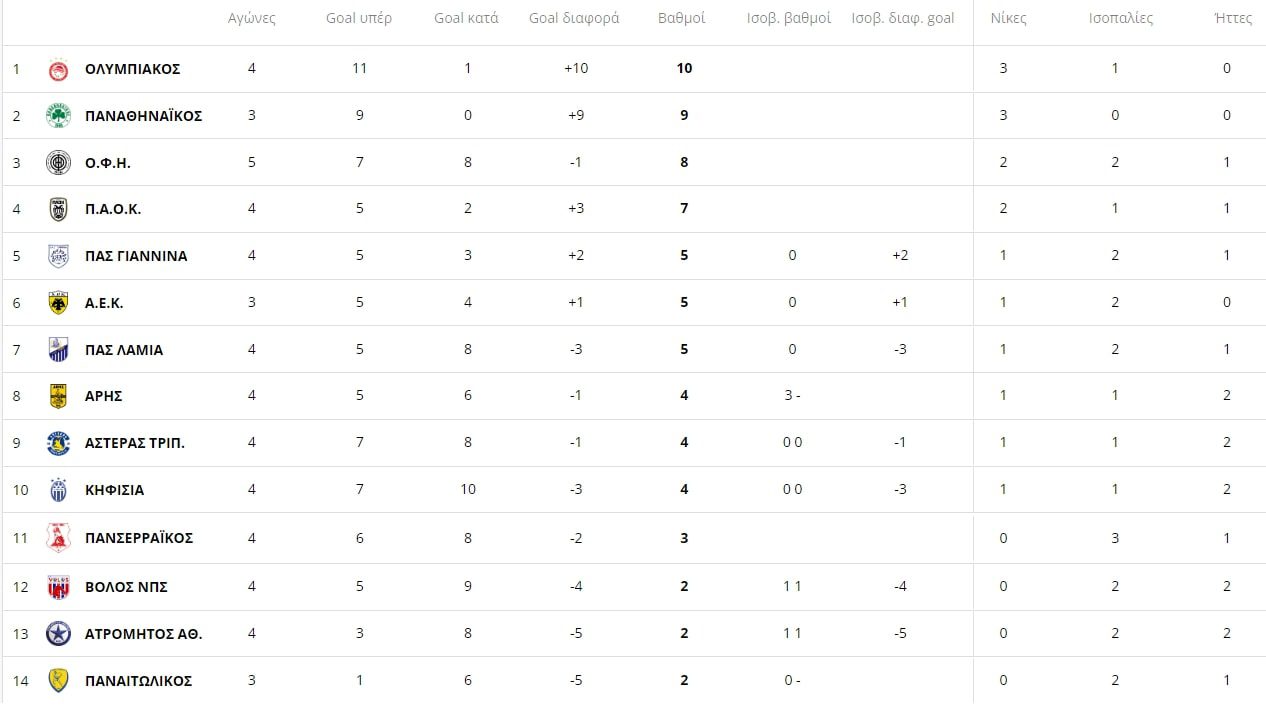The image size is (1266, 720).
Task: Open the ΟΛΥΜΠΙΑΚΟΣ team name link
Action: tap(133, 69)
